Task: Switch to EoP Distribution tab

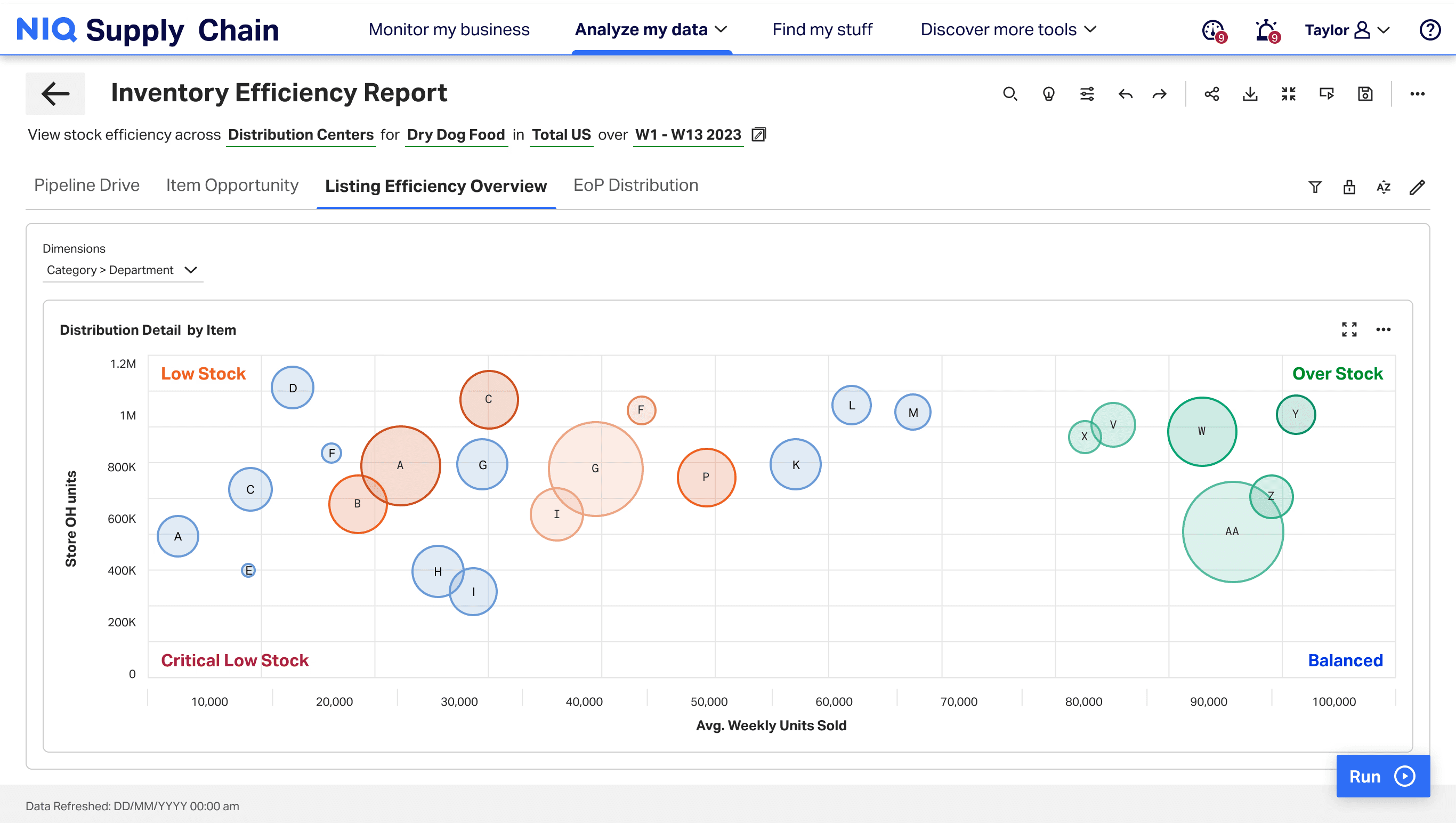Action: (635, 185)
